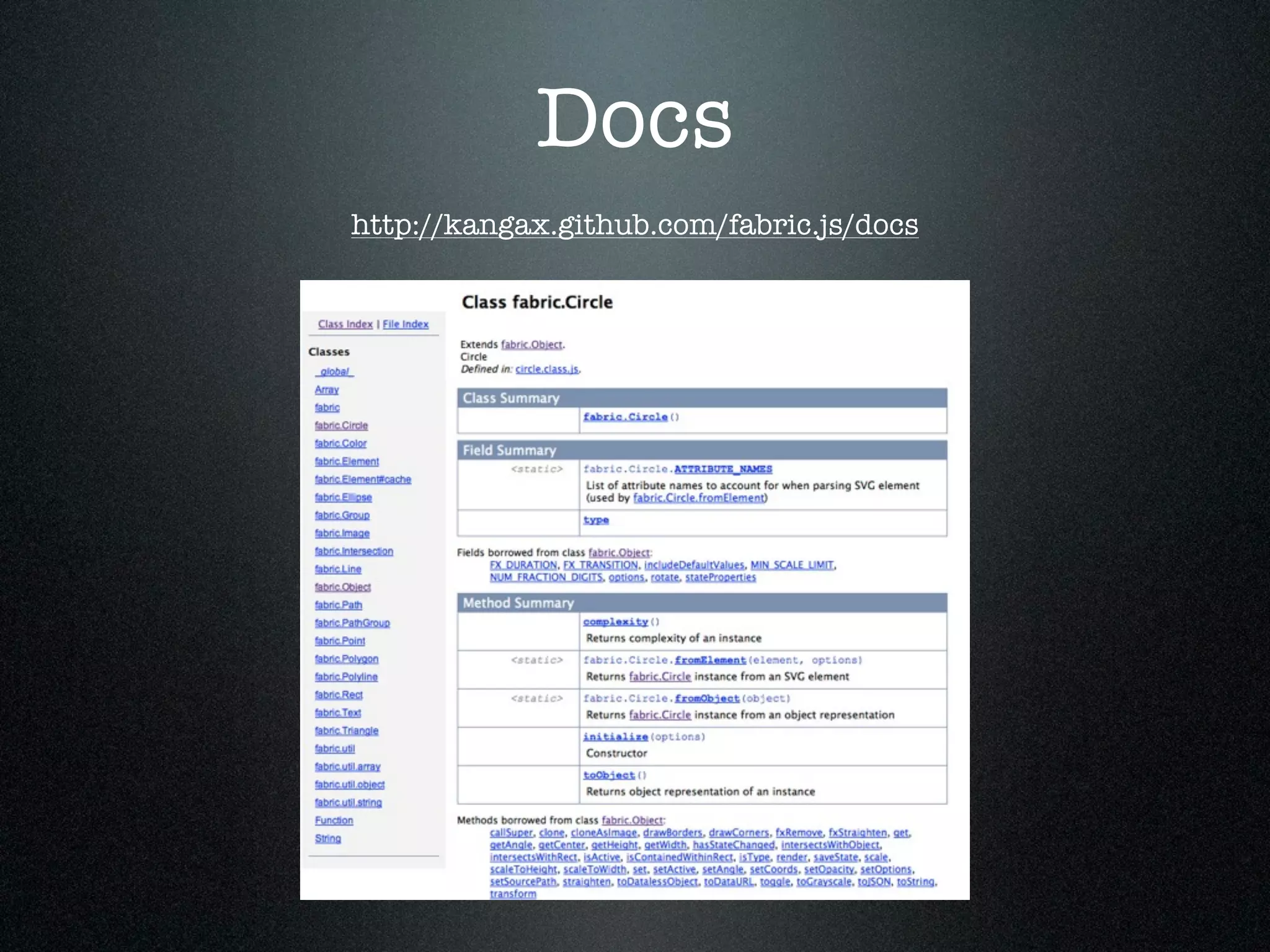Screen dimensions: 1270x952
Task: Open the toObject method link
Action: click(609, 775)
